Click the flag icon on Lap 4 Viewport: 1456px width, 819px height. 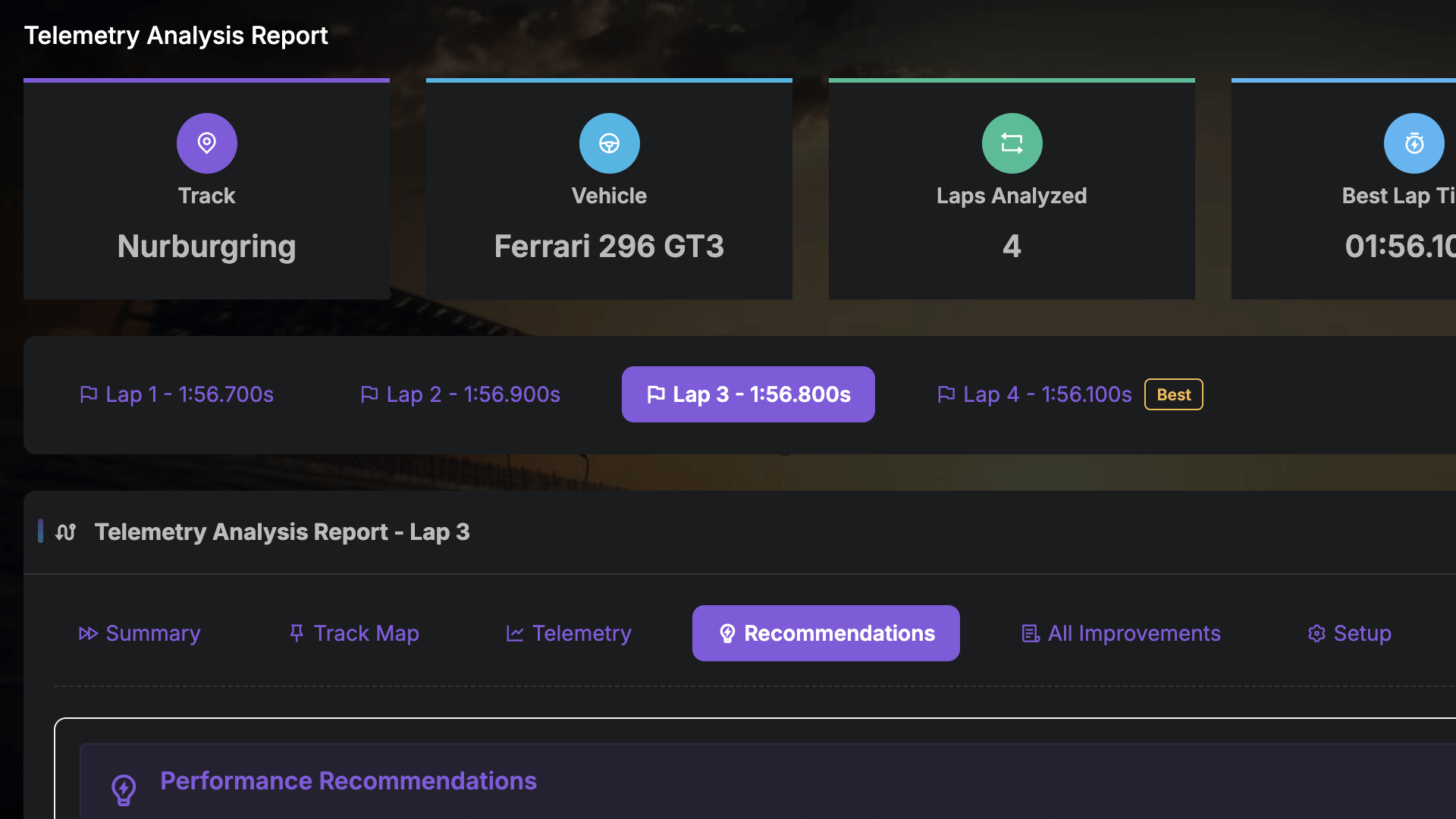[x=946, y=394]
